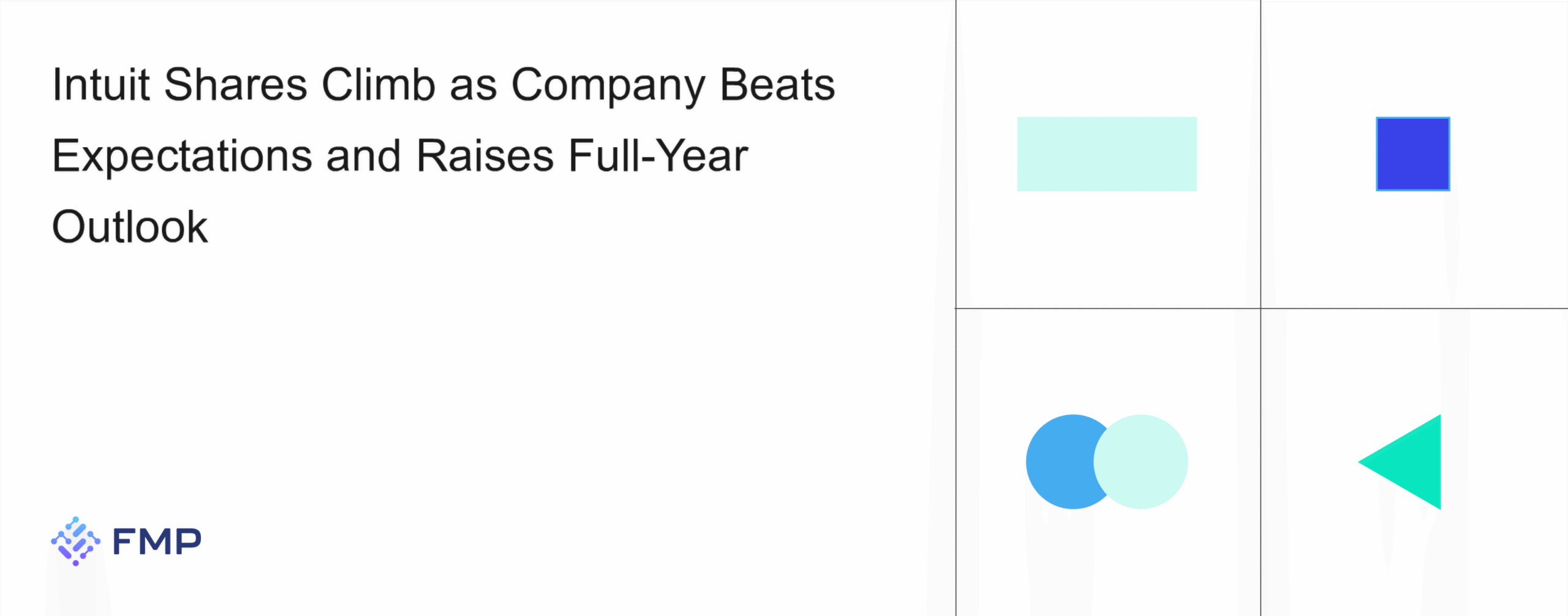Image resolution: width=1568 pixels, height=616 pixels.
Task: Click the word "Expectations" in the headline
Action: pyautogui.click(x=182, y=156)
